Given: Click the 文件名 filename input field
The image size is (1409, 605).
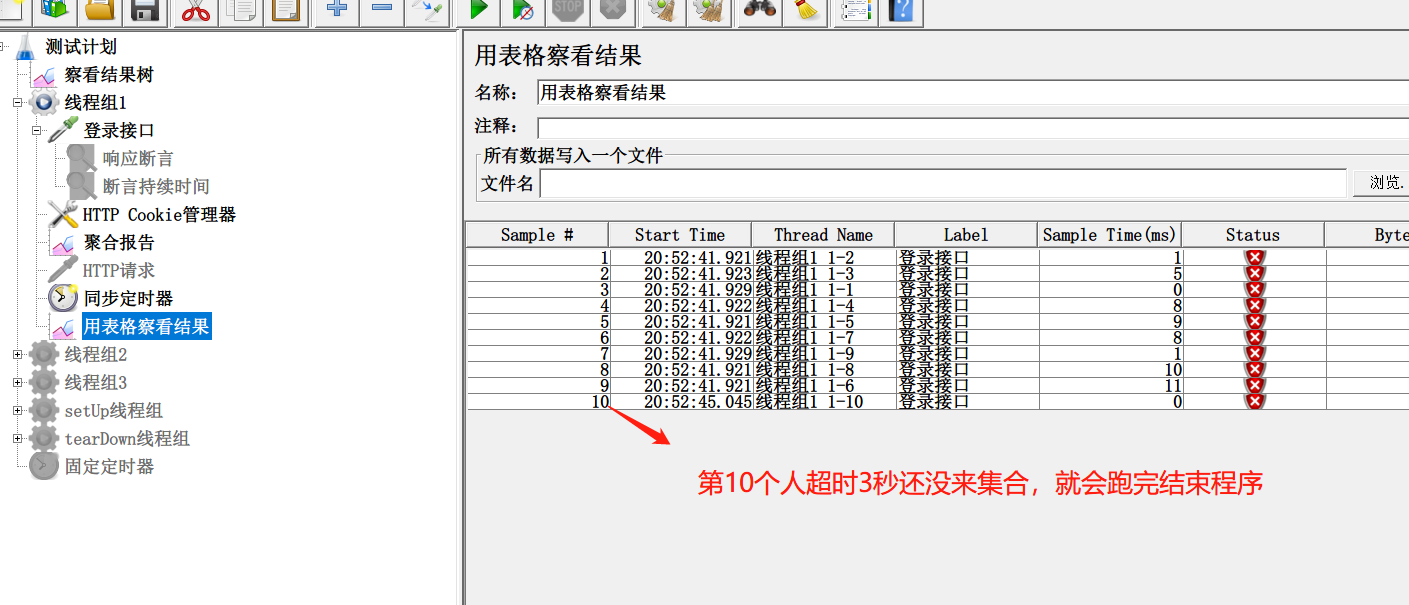Looking at the screenshot, I should [x=943, y=184].
